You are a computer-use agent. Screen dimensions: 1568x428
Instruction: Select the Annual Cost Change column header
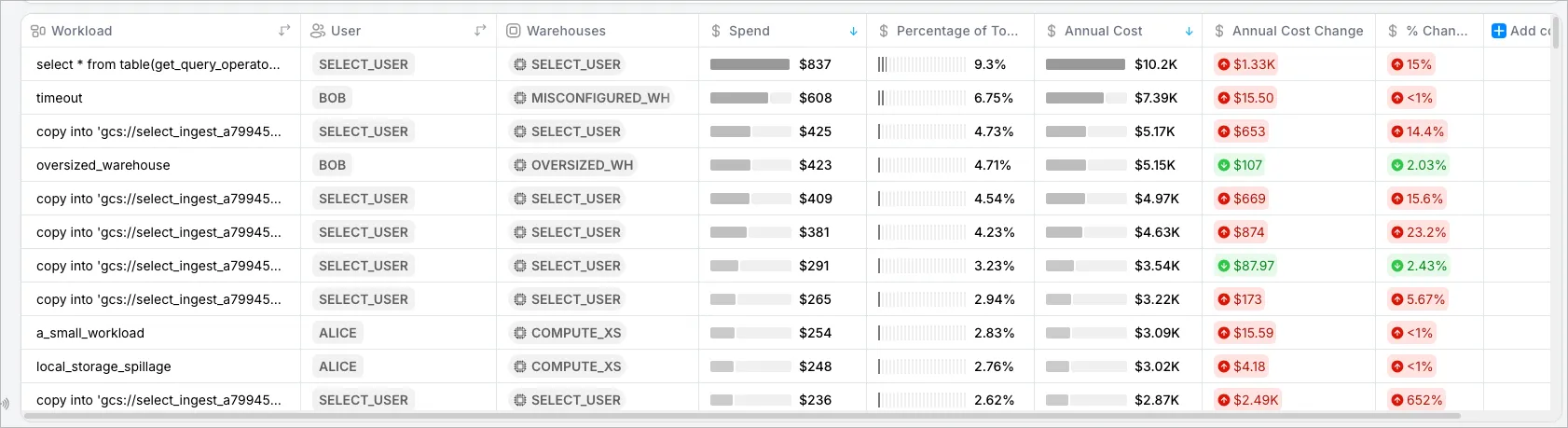coord(1297,31)
